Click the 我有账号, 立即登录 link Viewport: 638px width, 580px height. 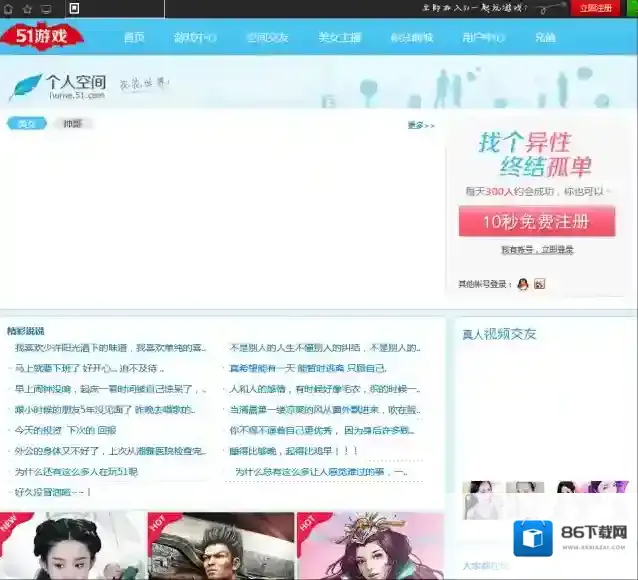tap(537, 250)
